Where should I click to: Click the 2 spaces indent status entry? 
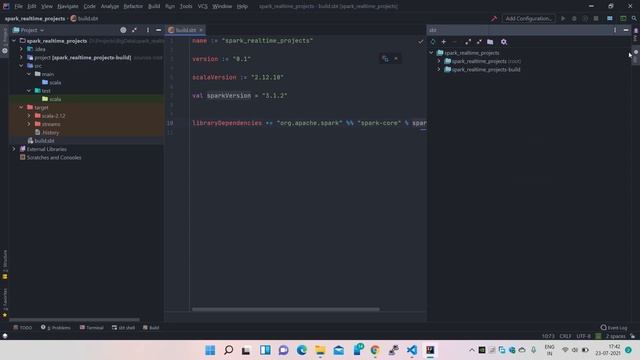pyautogui.click(x=615, y=336)
